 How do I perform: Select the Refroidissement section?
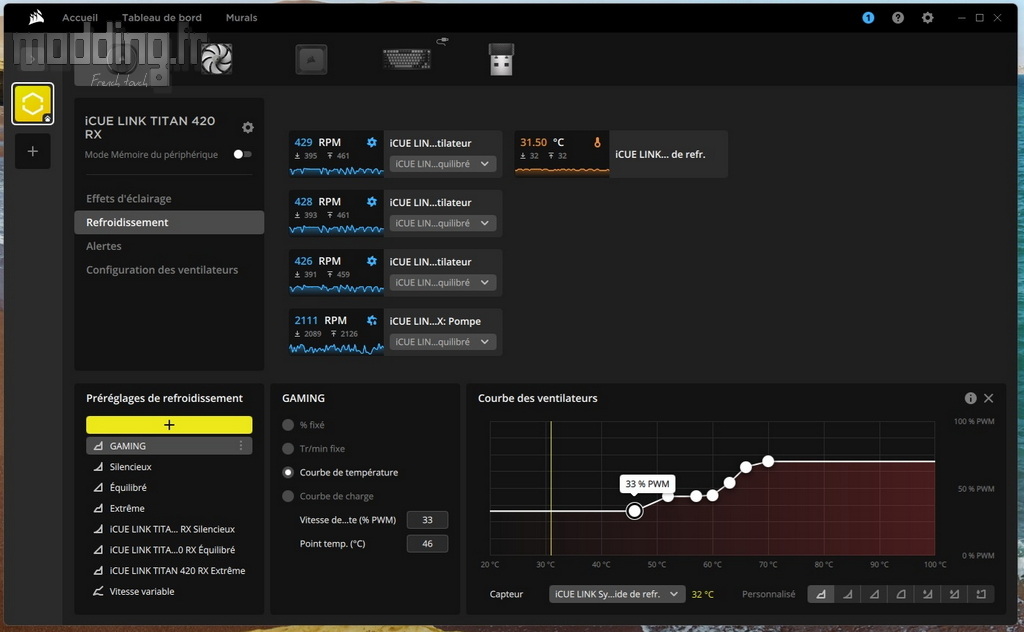[169, 222]
